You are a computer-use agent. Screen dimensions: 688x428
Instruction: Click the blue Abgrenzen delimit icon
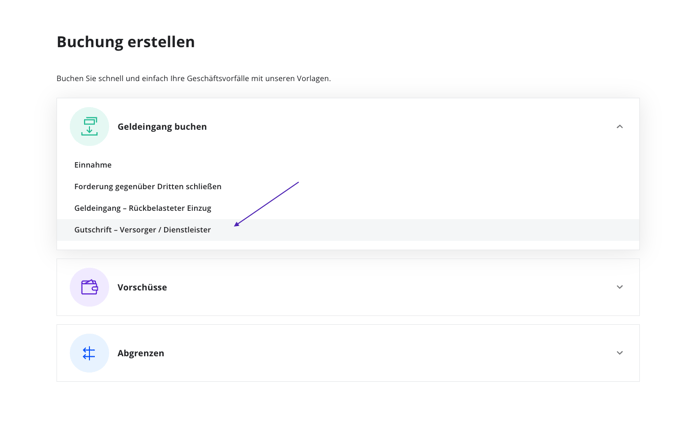(x=89, y=353)
